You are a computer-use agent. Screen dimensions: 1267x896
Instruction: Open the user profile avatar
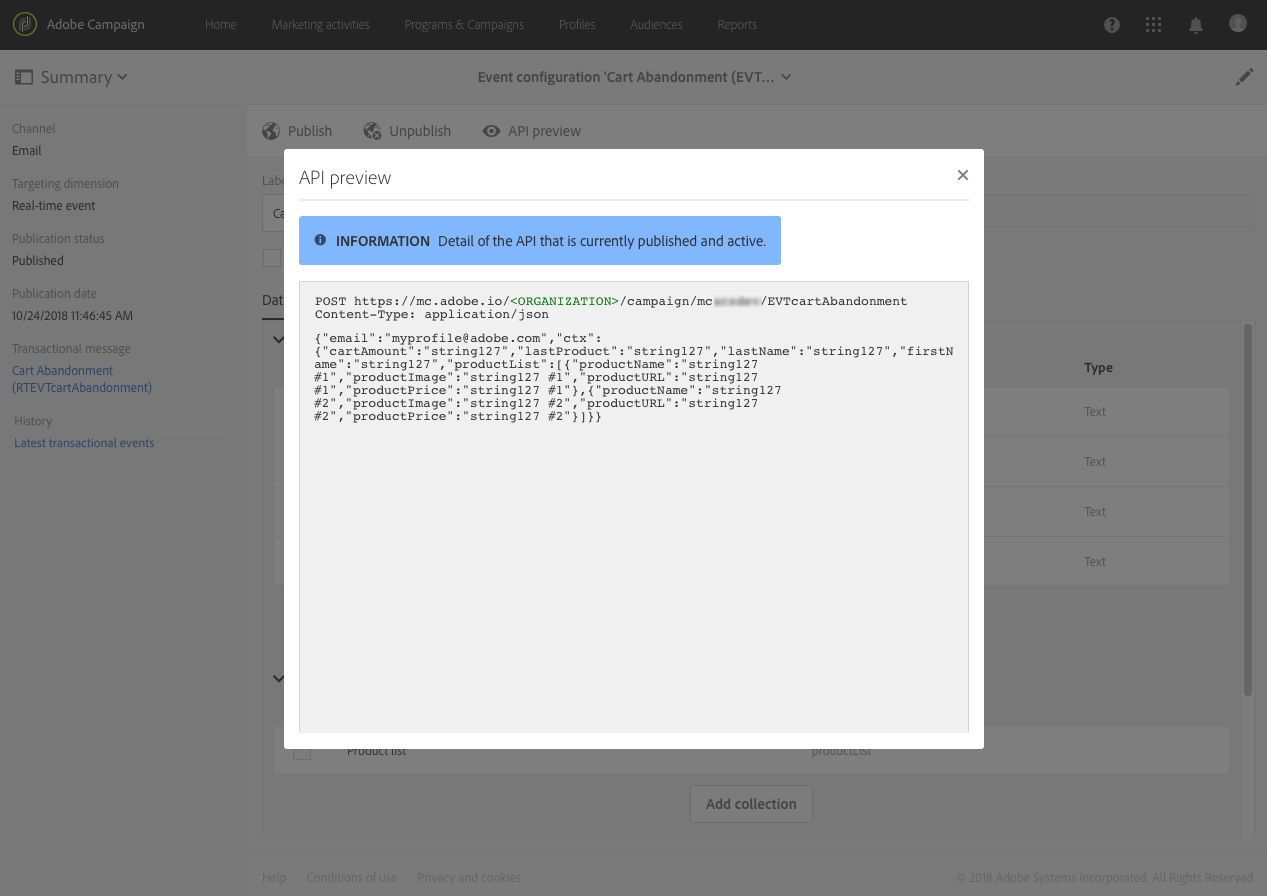1238,23
